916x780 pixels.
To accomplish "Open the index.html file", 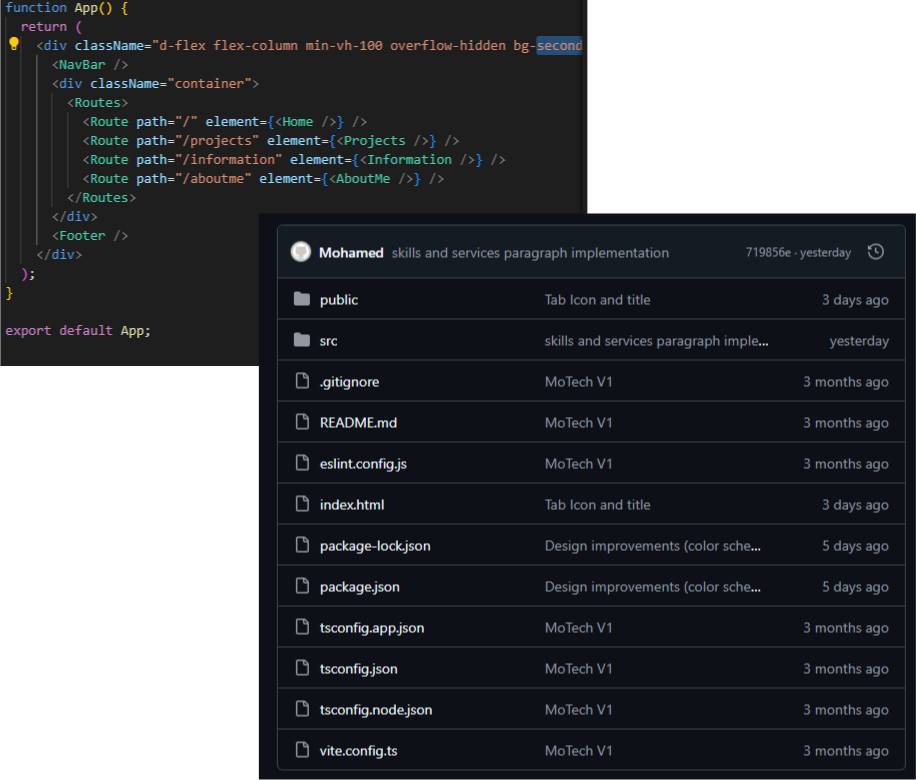I will [352, 504].
